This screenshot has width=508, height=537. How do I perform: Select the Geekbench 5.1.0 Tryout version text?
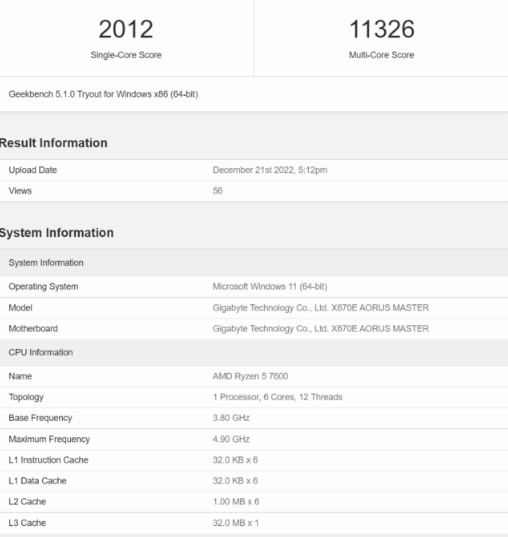[x=103, y=94]
